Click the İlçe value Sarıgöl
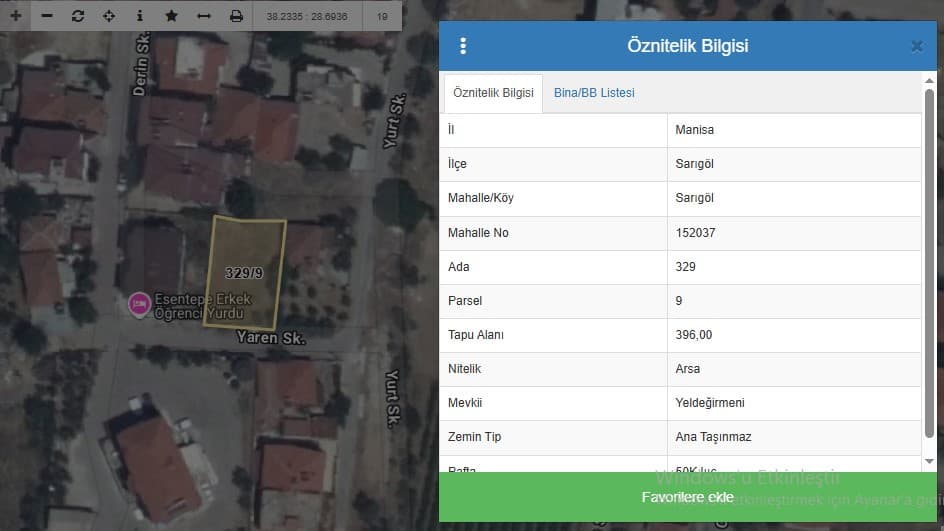This screenshot has height=531, width=944. [x=694, y=164]
